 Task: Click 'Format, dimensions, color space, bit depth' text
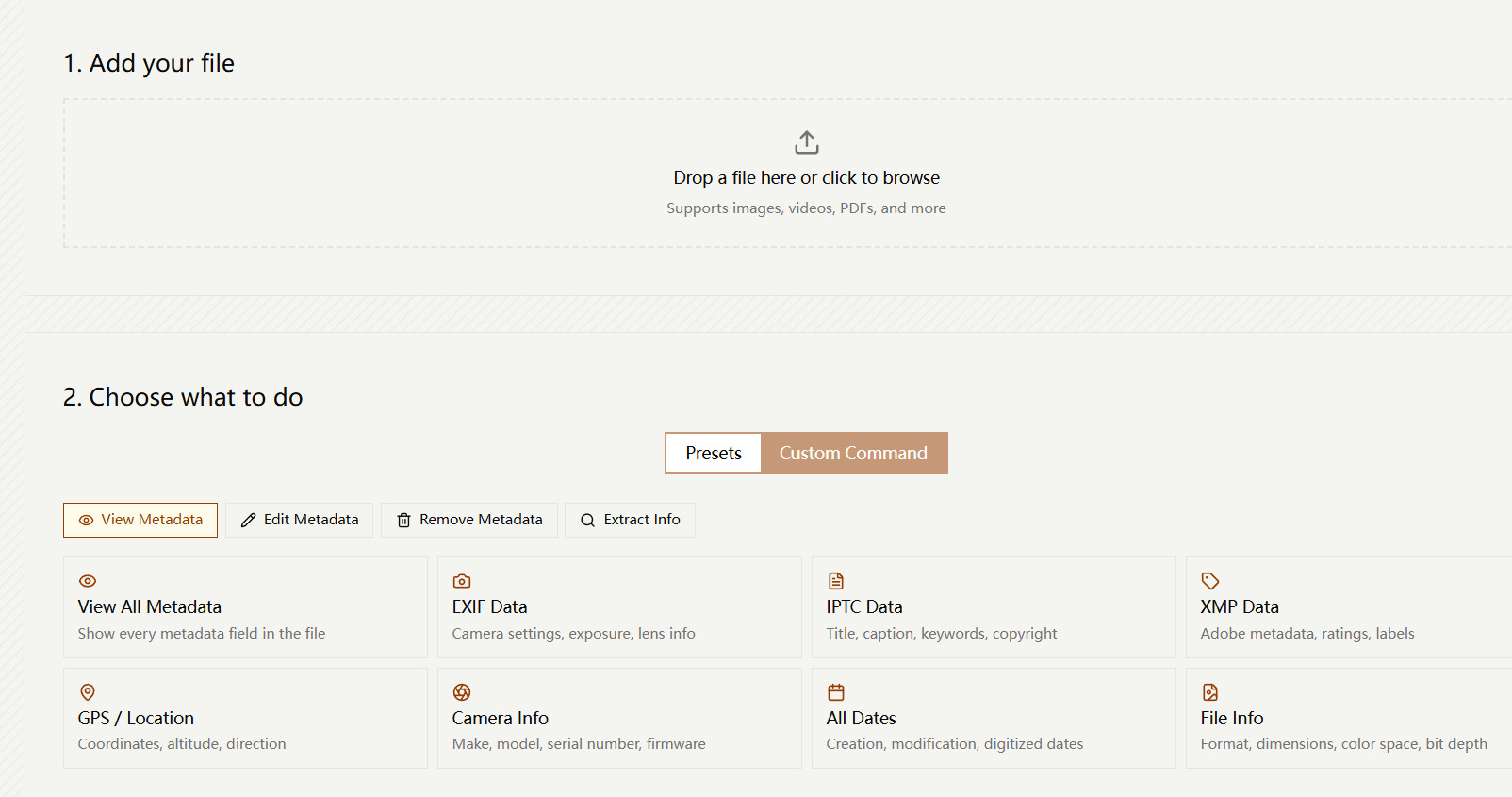point(1344,744)
